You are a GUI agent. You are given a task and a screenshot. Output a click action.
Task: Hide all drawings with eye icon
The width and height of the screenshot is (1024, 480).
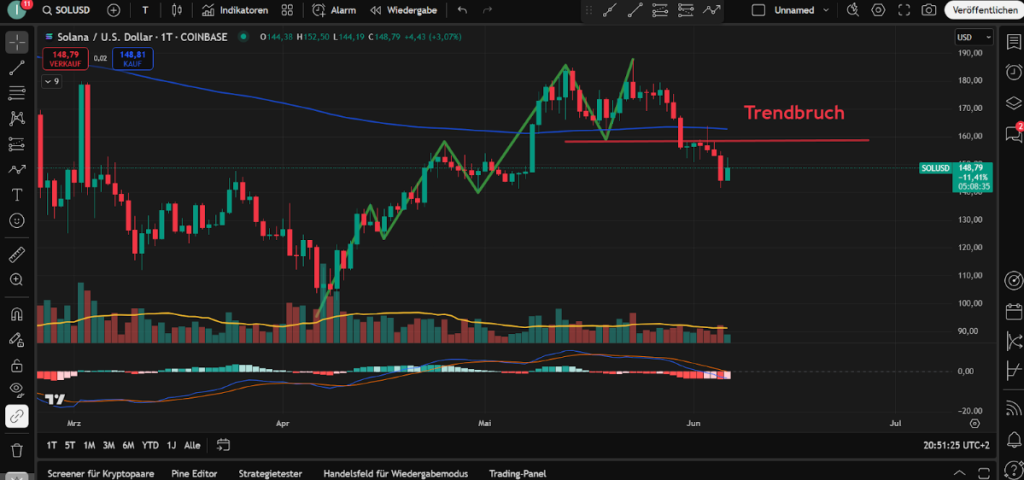click(x=17, y=388)
